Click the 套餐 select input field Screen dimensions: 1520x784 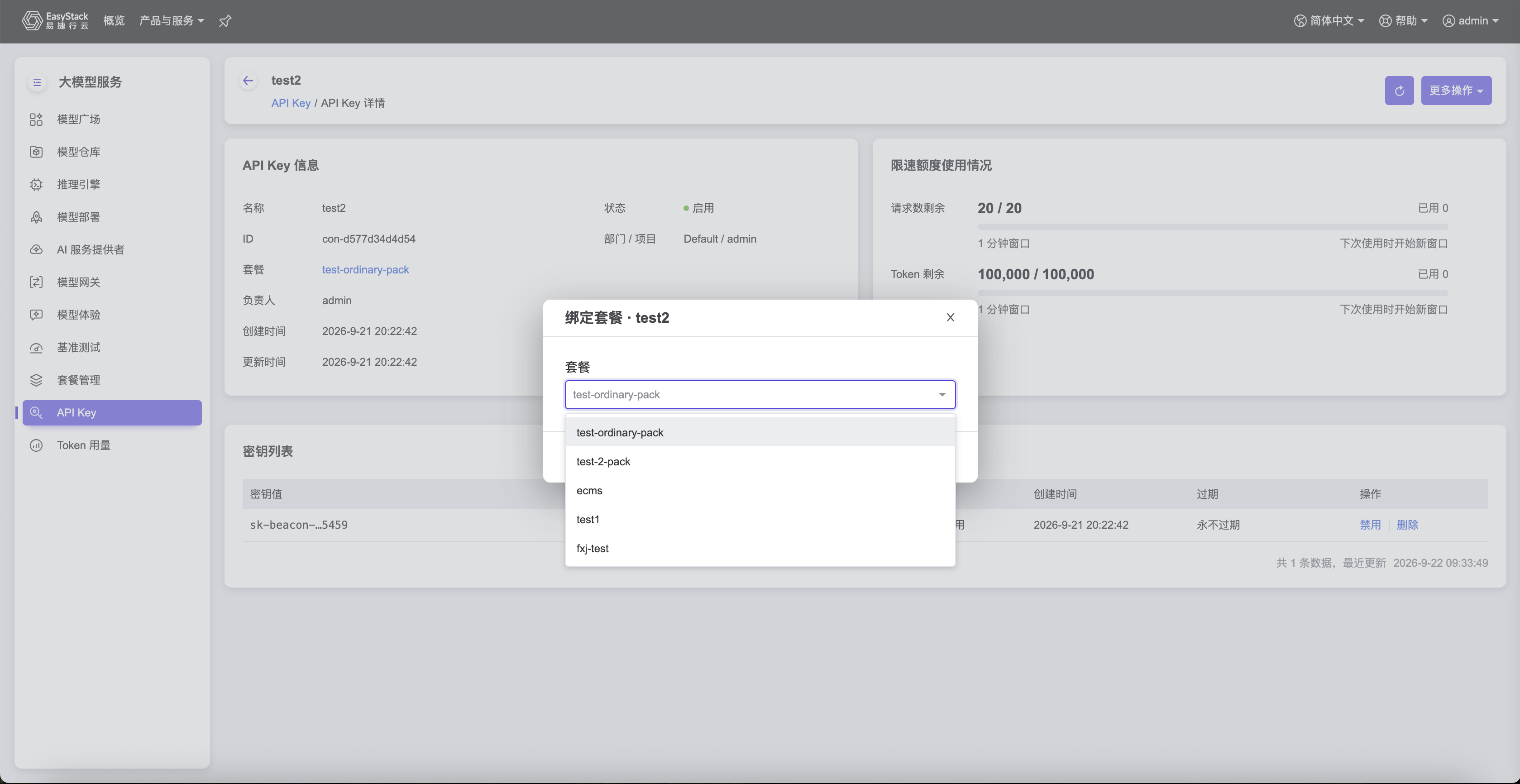click(760, 394)
